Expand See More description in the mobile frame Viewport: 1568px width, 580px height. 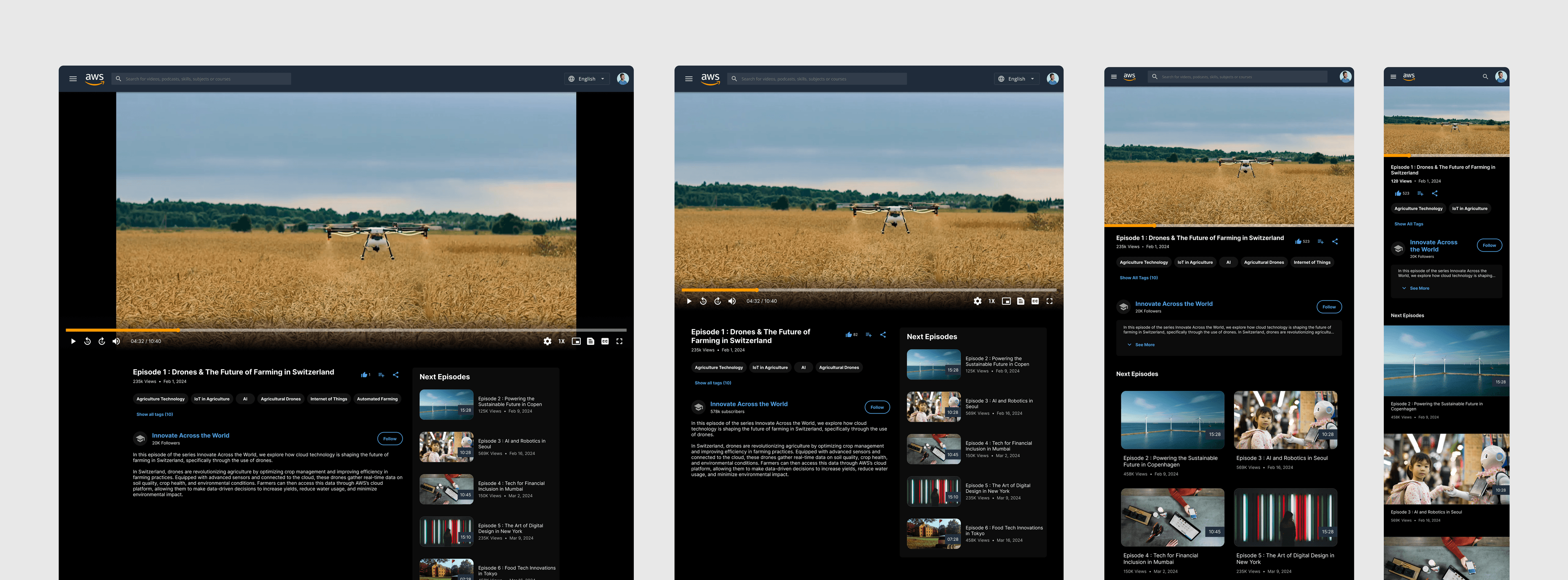[x=1415, y=288]
